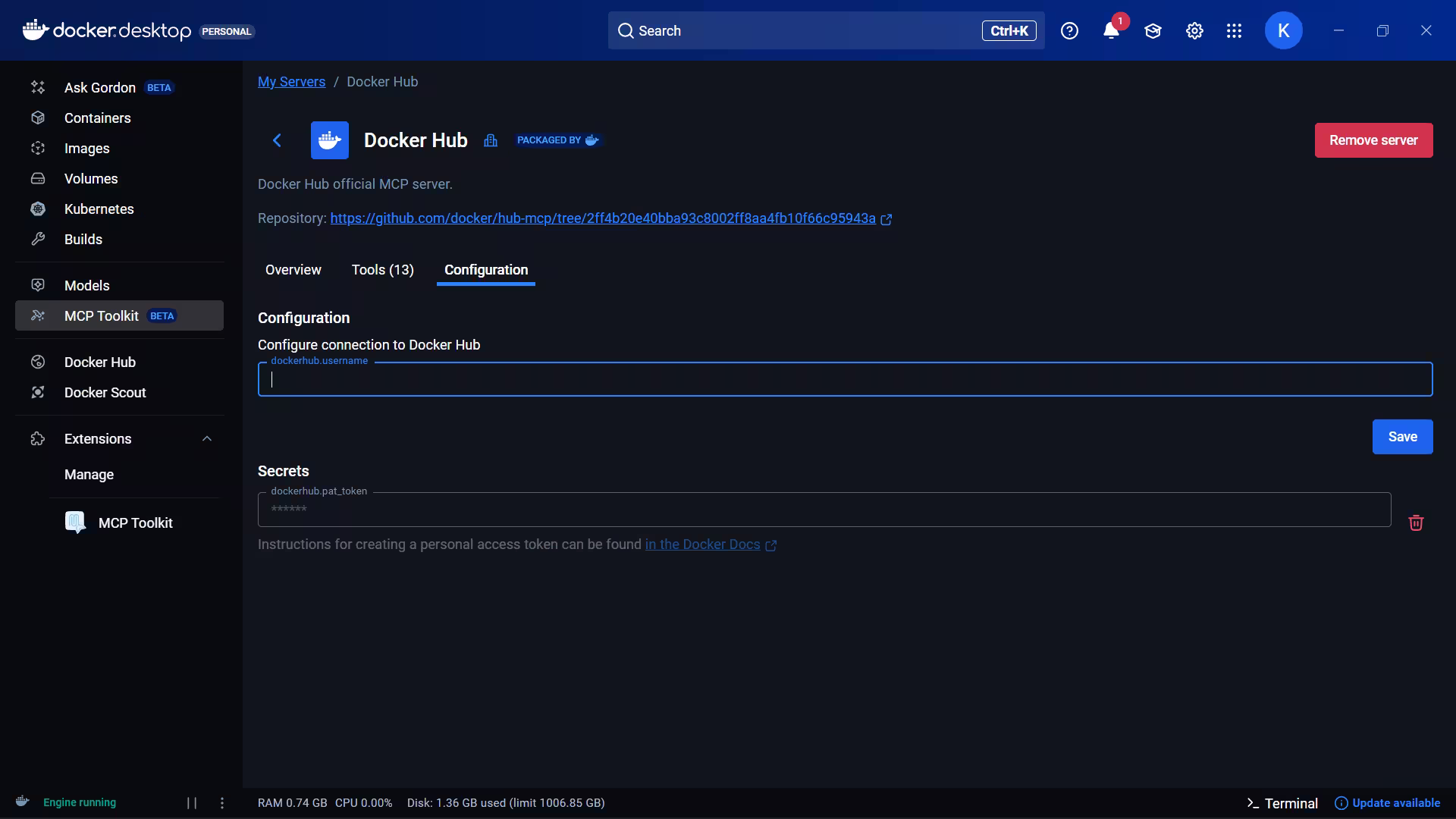Switch to the Overview tab
The width and height of the screenshot is (1456, 819).
(x=293, y=270)
